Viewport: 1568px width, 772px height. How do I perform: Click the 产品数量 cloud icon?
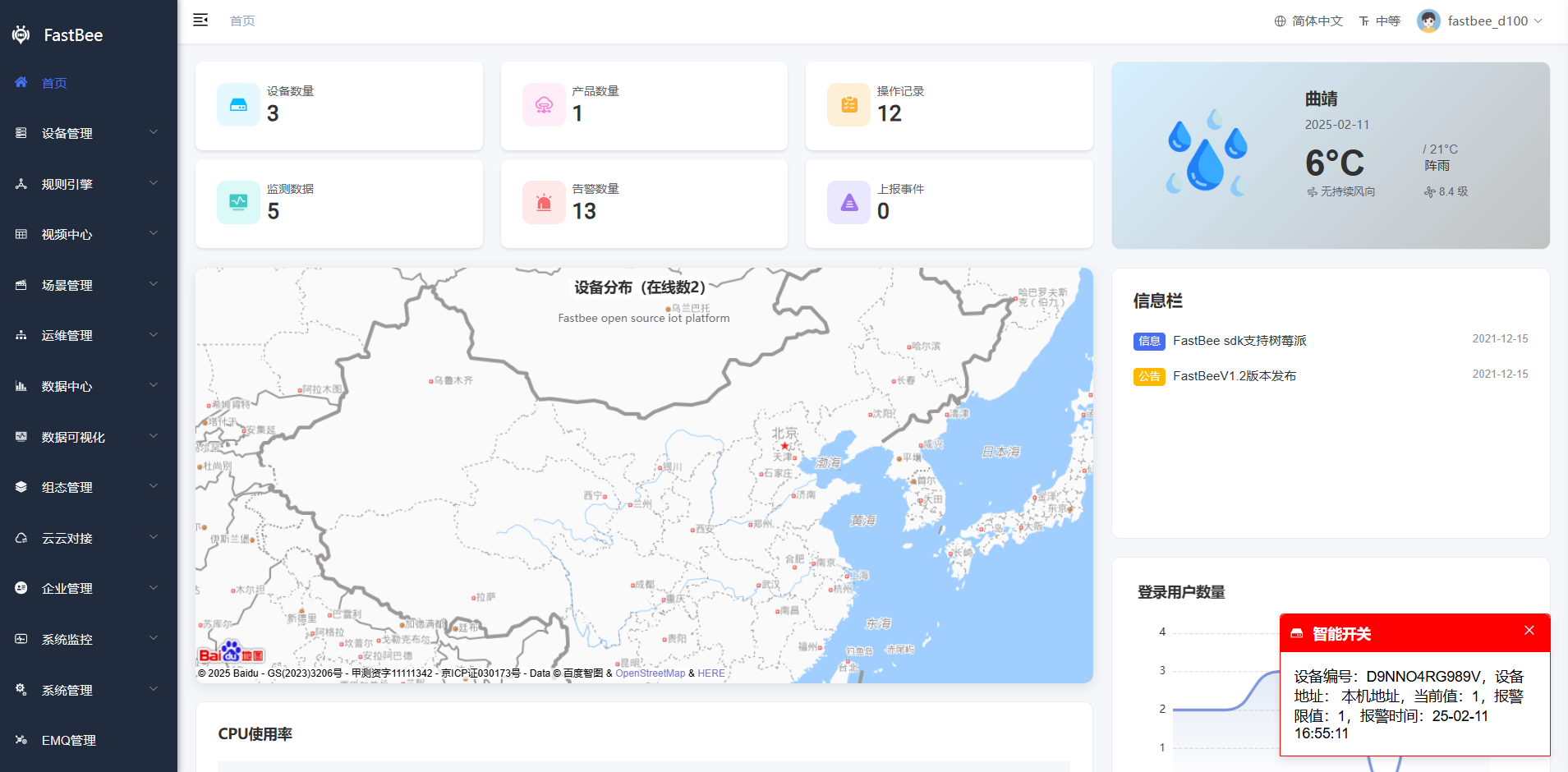coord(544,105)
